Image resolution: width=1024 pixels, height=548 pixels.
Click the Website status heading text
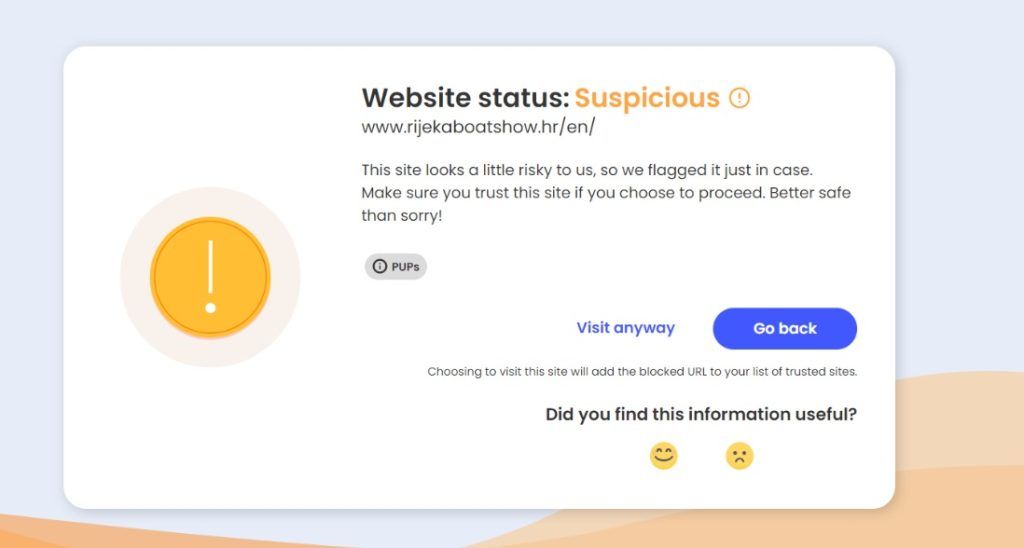(x=465, y=98)
